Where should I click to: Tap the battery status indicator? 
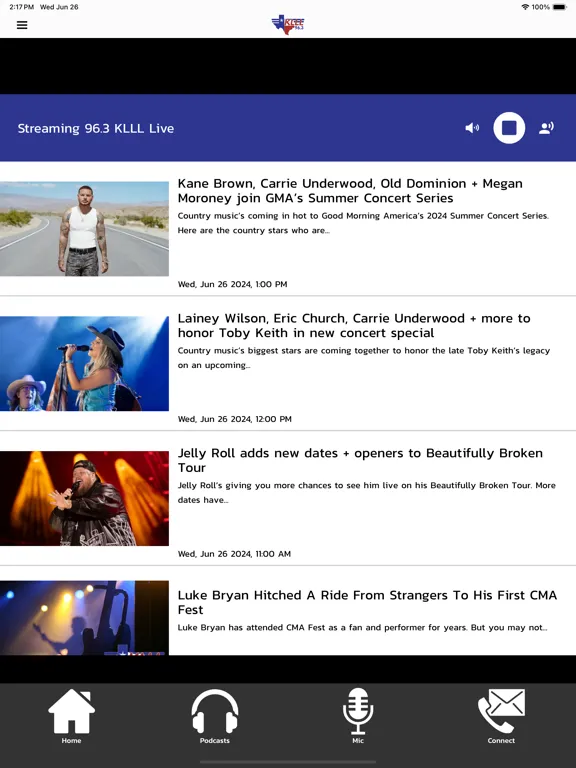click(x=559, y=7)
